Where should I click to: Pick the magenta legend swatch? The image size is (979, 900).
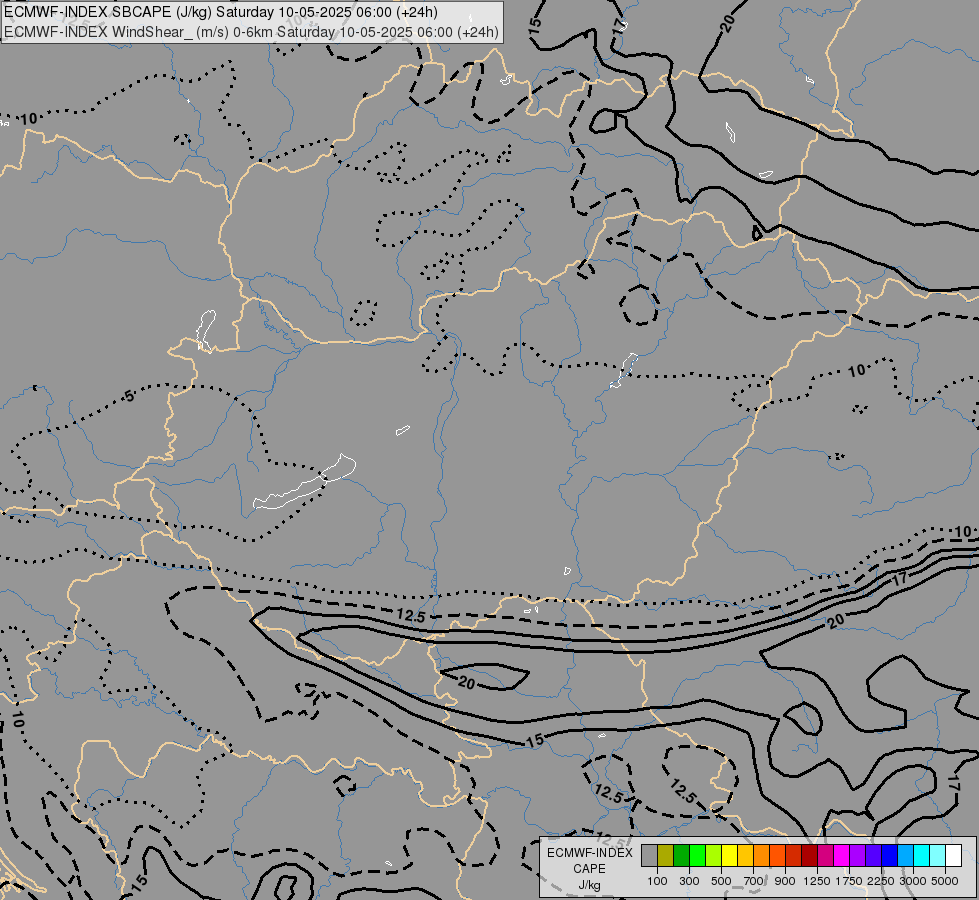(842, 856)
